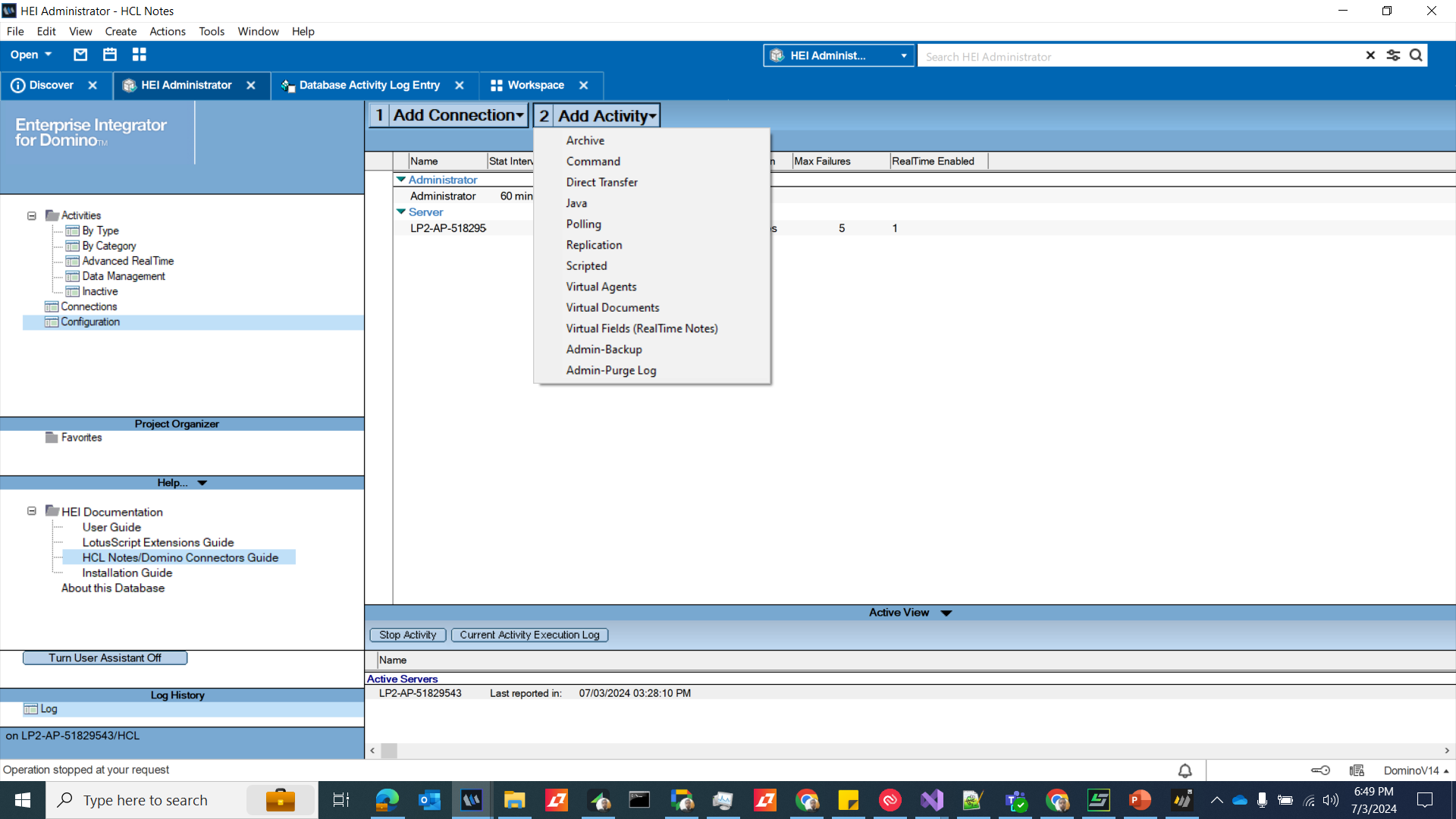The width and height of the screenshot is (1456, 819).
Task: Click the server list icon in status bar
Action: coord(1357,770)
